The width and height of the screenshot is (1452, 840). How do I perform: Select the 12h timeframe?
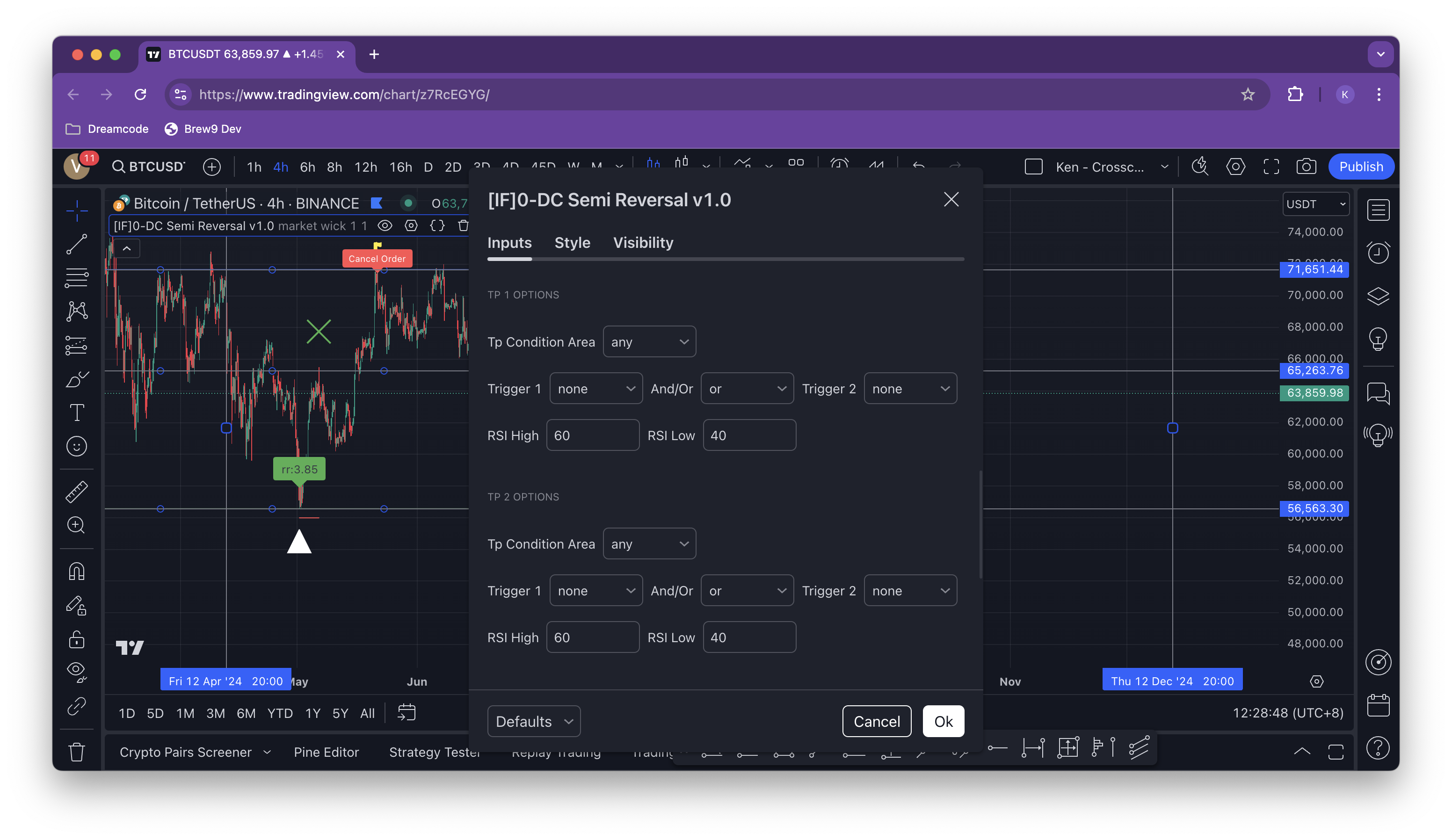point(365,167)
